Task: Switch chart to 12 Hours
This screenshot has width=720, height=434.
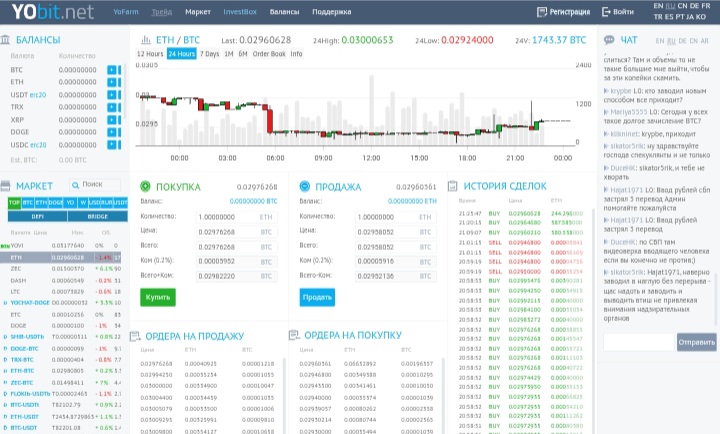Action: click(150, 54)
